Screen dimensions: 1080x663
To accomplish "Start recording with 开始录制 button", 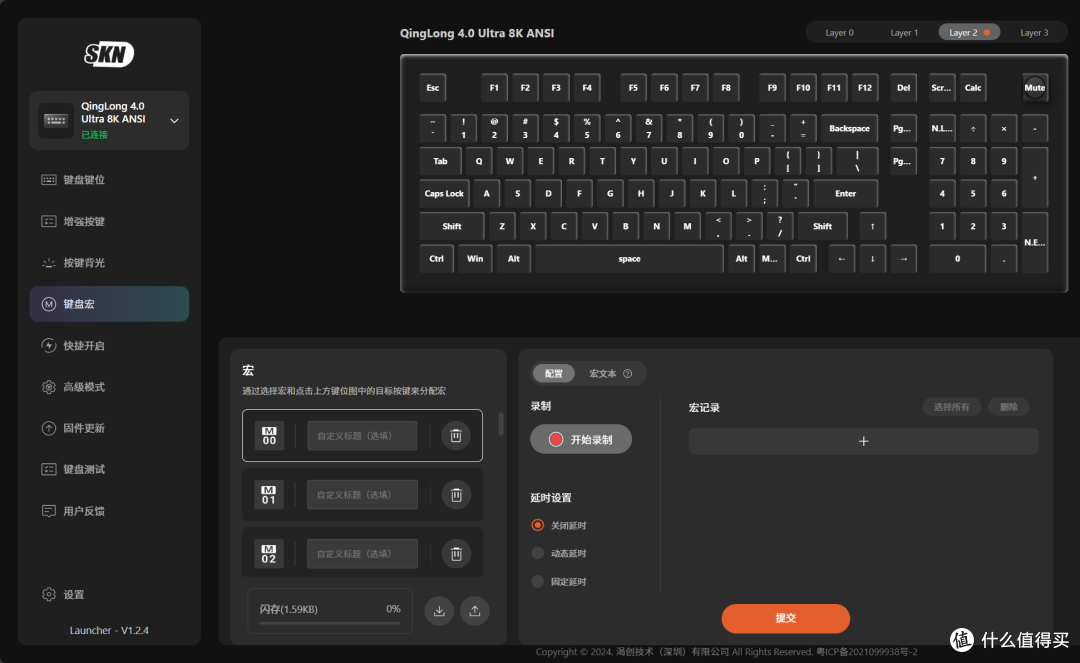I will (581, 439).
